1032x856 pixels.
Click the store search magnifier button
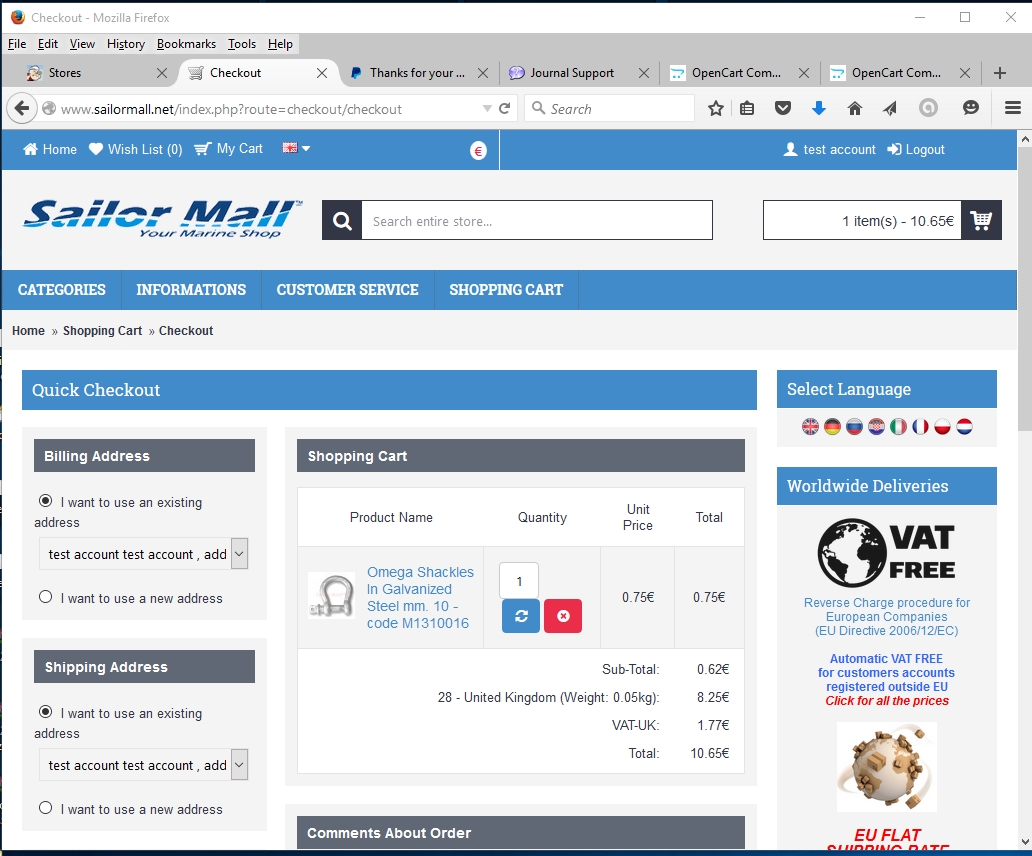click(x=342, y=220)
